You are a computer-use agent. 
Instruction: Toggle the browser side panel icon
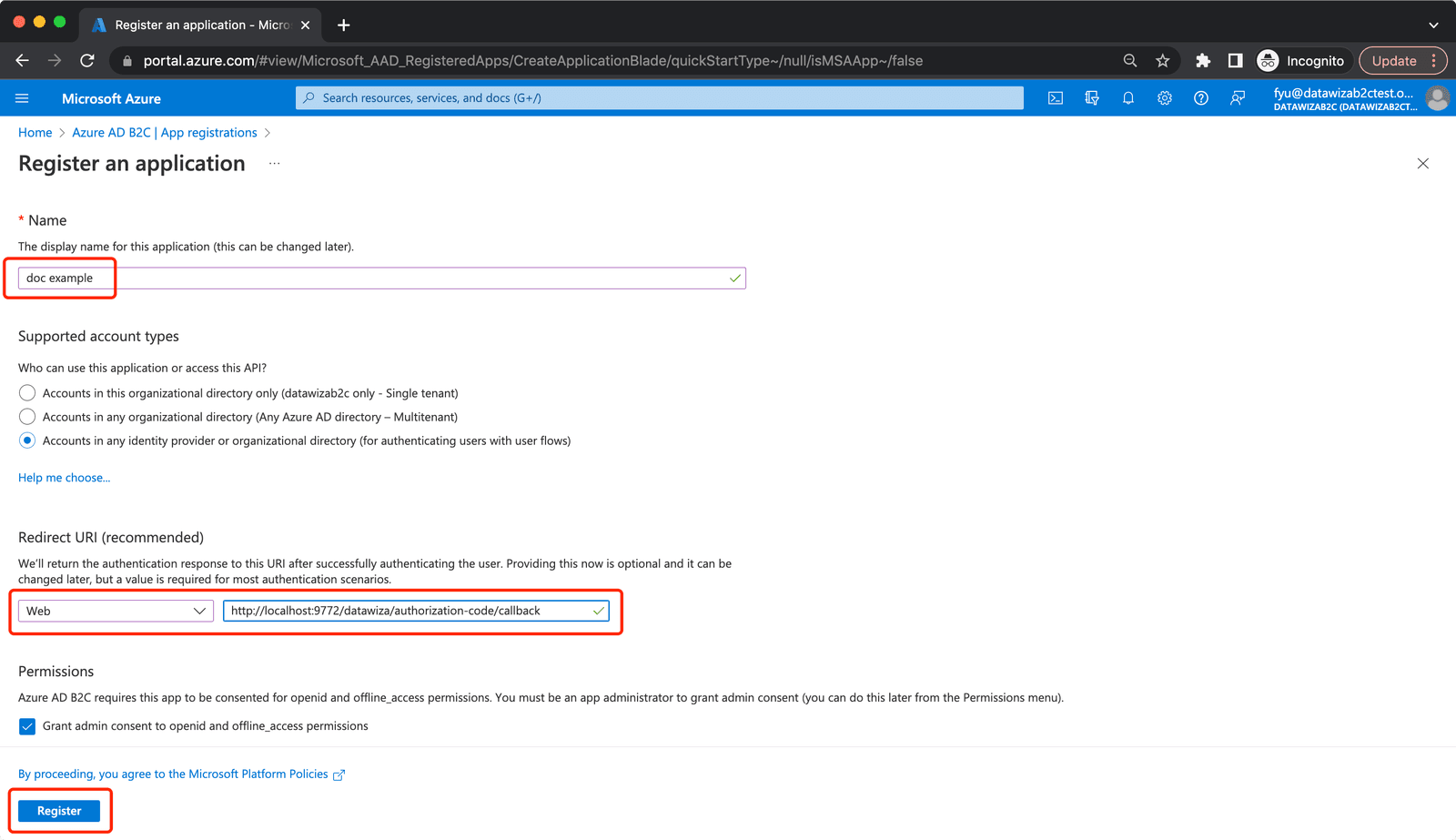1236,61
